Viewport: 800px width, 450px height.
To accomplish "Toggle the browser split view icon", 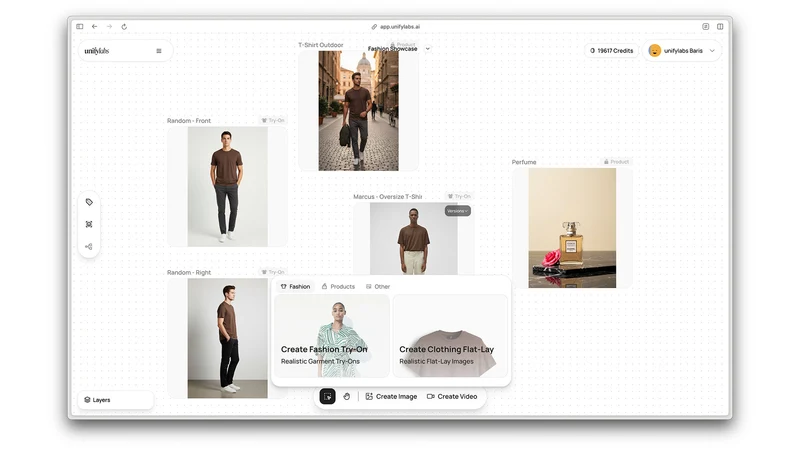I will tap(720, 27).
